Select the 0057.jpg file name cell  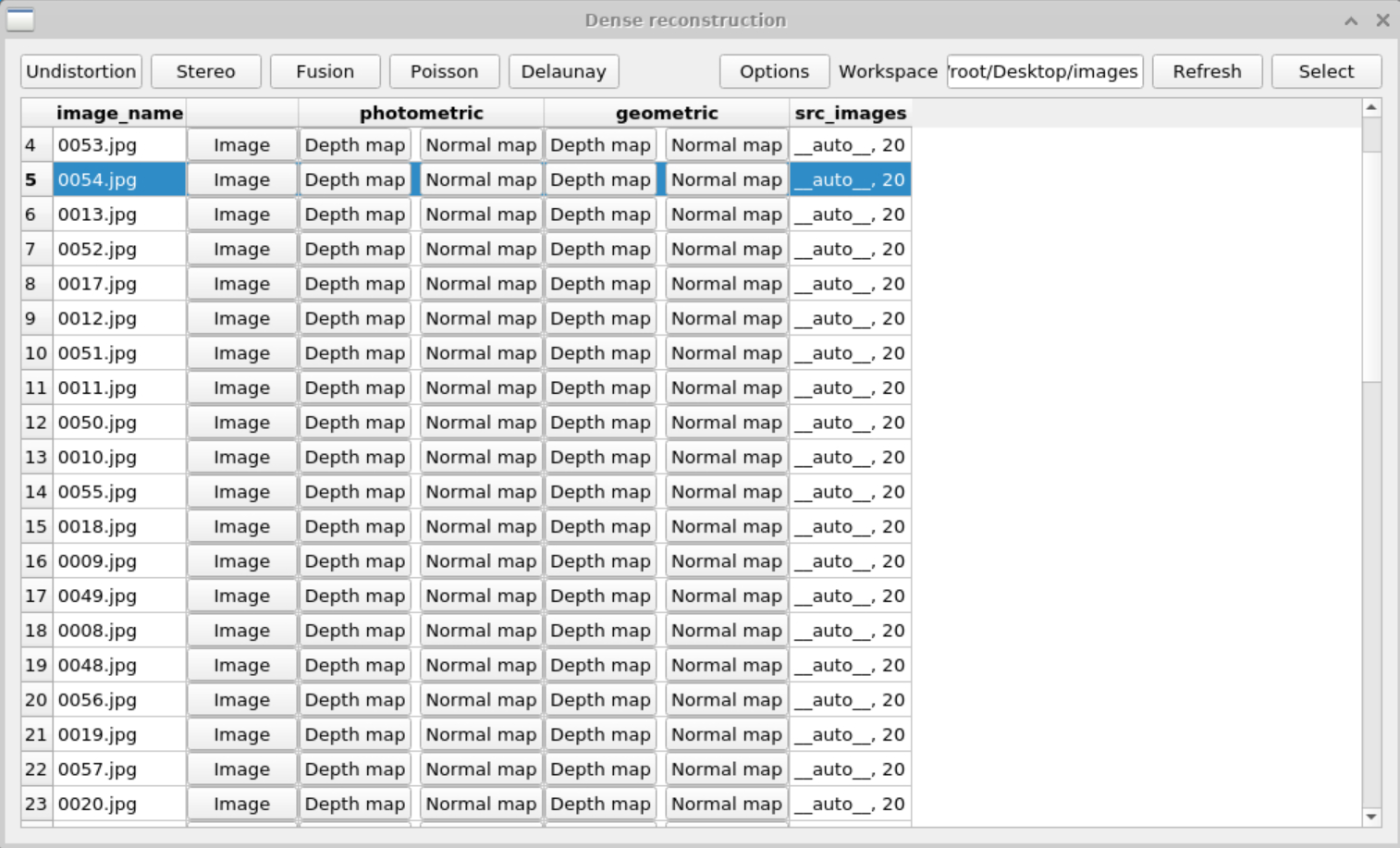119,769
